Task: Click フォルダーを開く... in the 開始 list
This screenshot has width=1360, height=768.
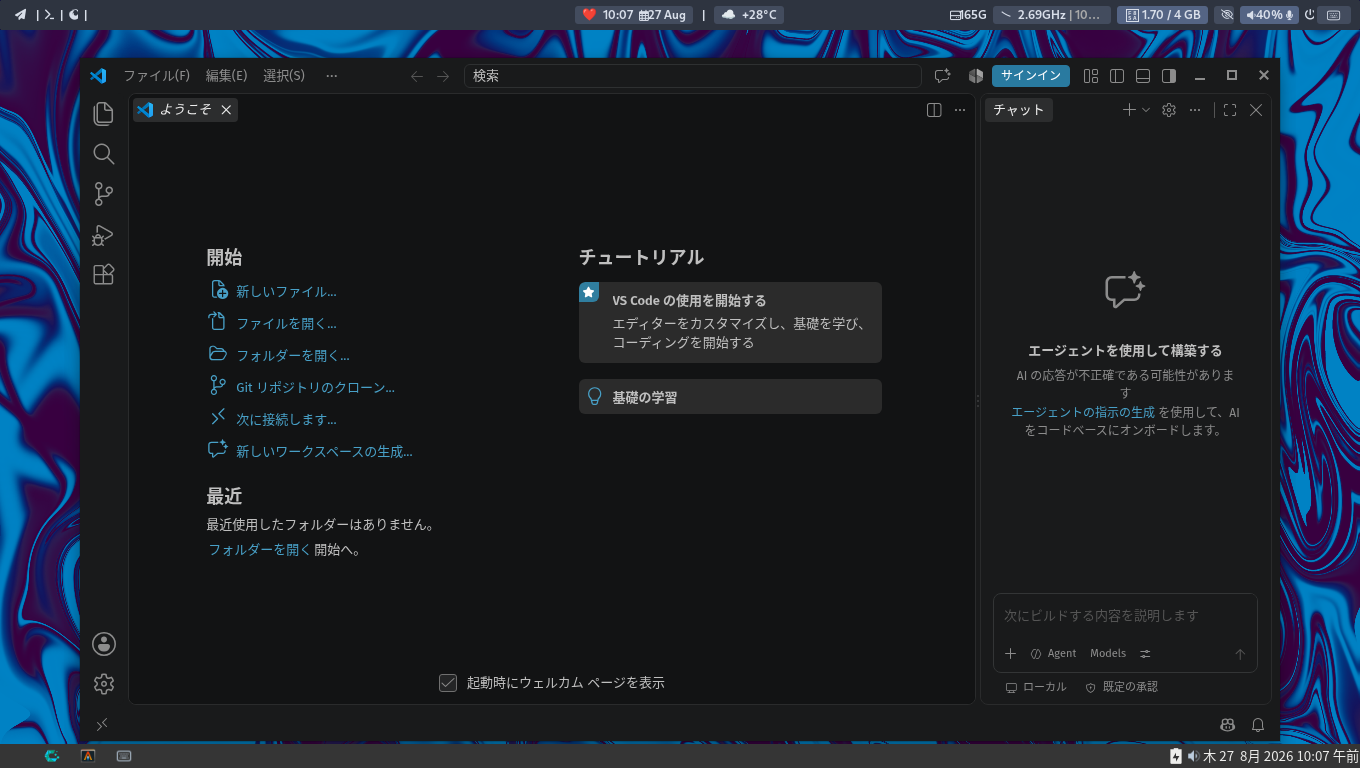Action: click(293, 356)
